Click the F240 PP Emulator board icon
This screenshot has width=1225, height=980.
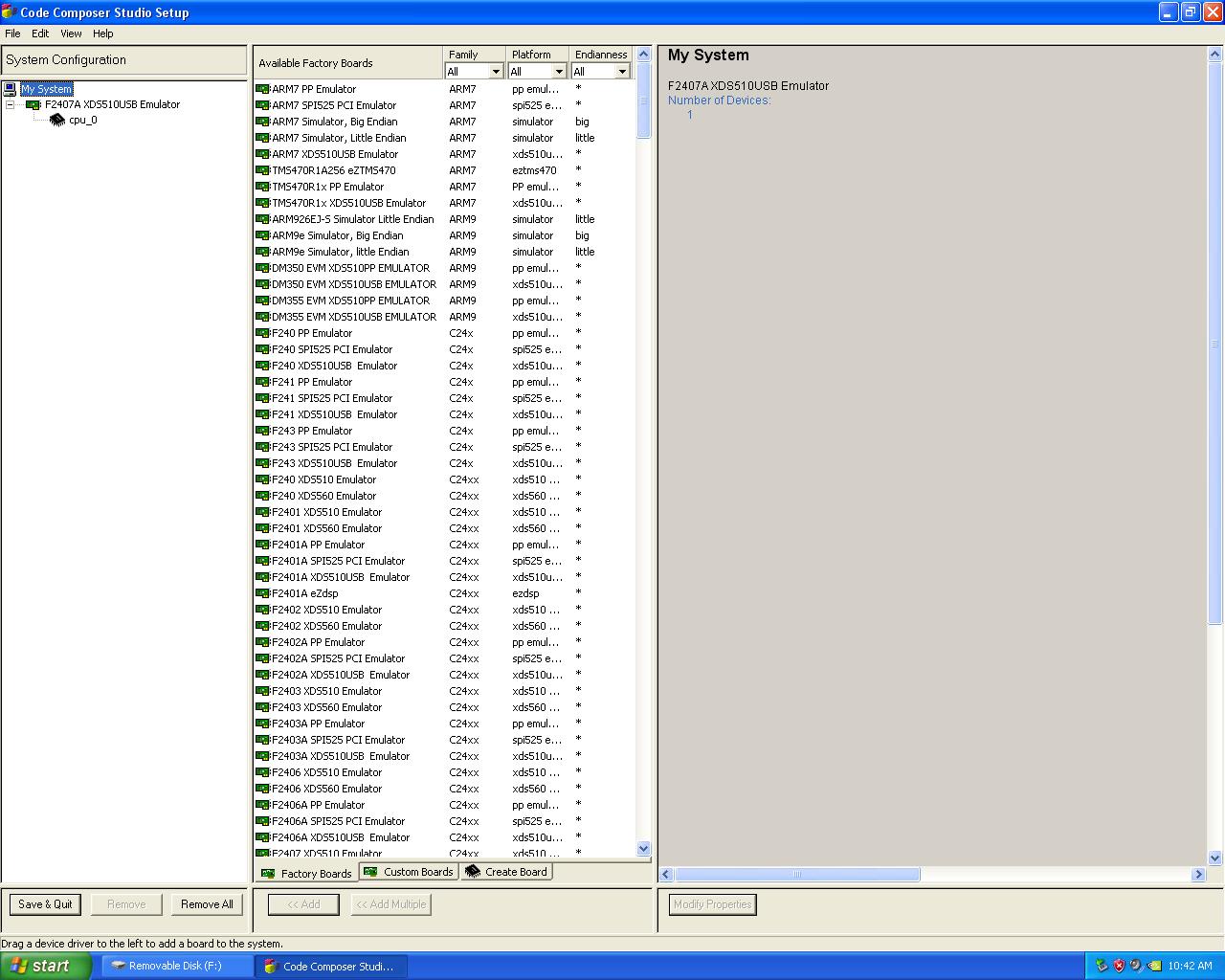coord(263,333)
